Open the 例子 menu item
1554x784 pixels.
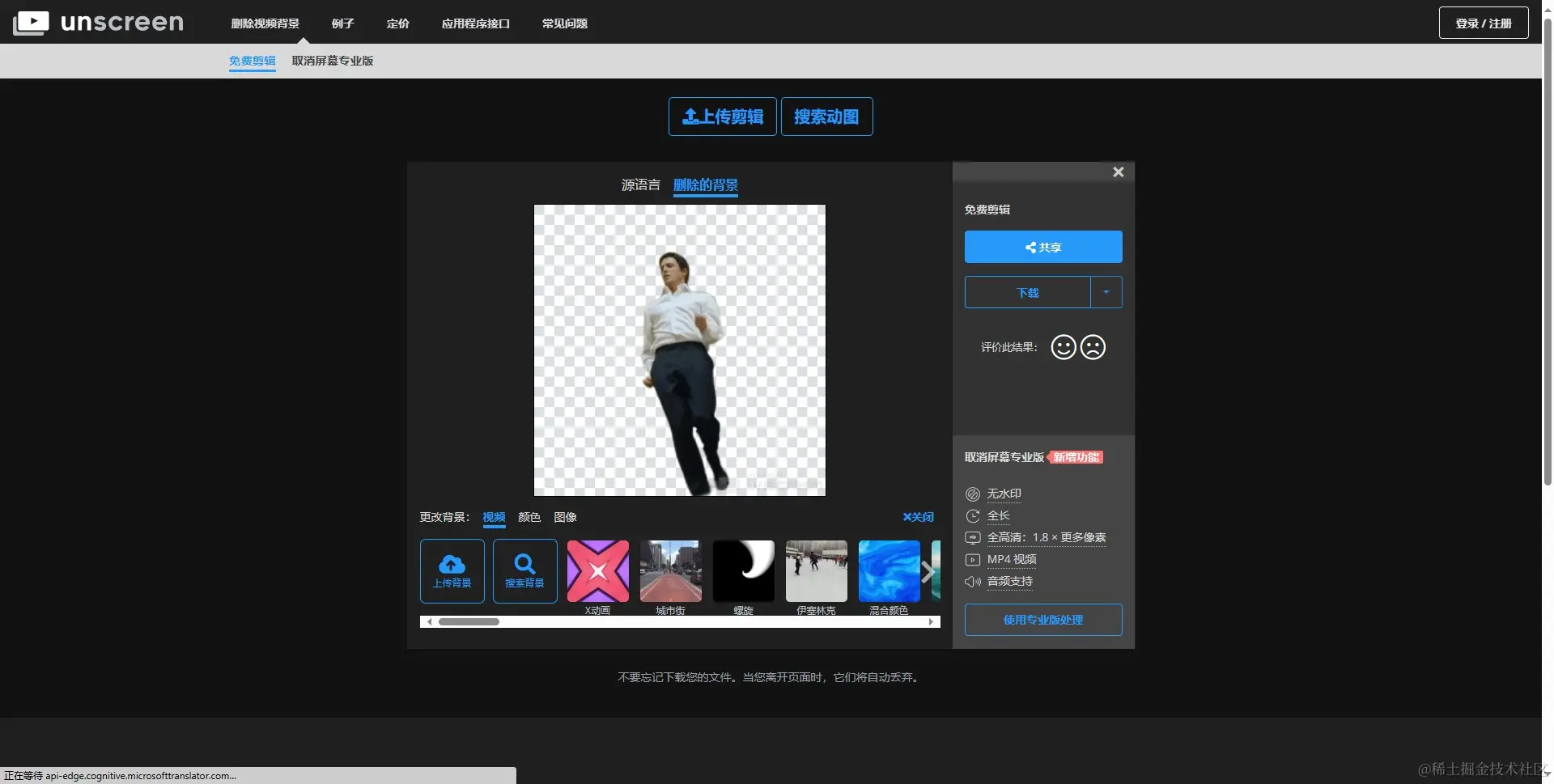[x=342, y=23]
